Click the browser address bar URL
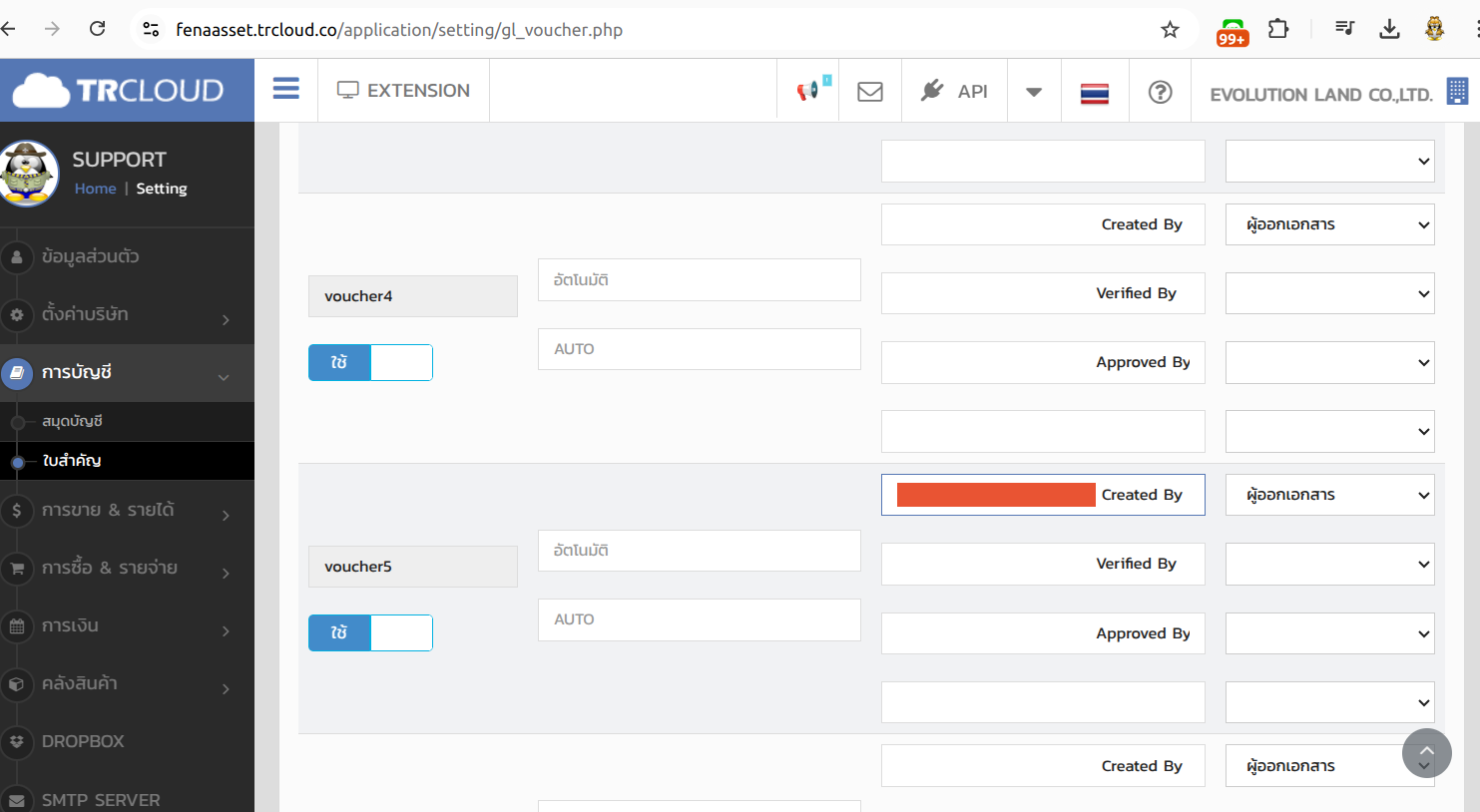 [x=399, y=30]
